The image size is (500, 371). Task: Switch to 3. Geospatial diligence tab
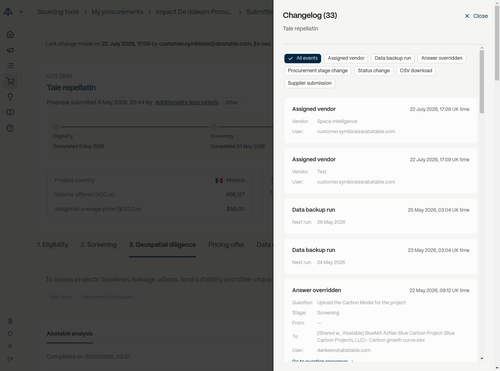click(x=162, y=245)
